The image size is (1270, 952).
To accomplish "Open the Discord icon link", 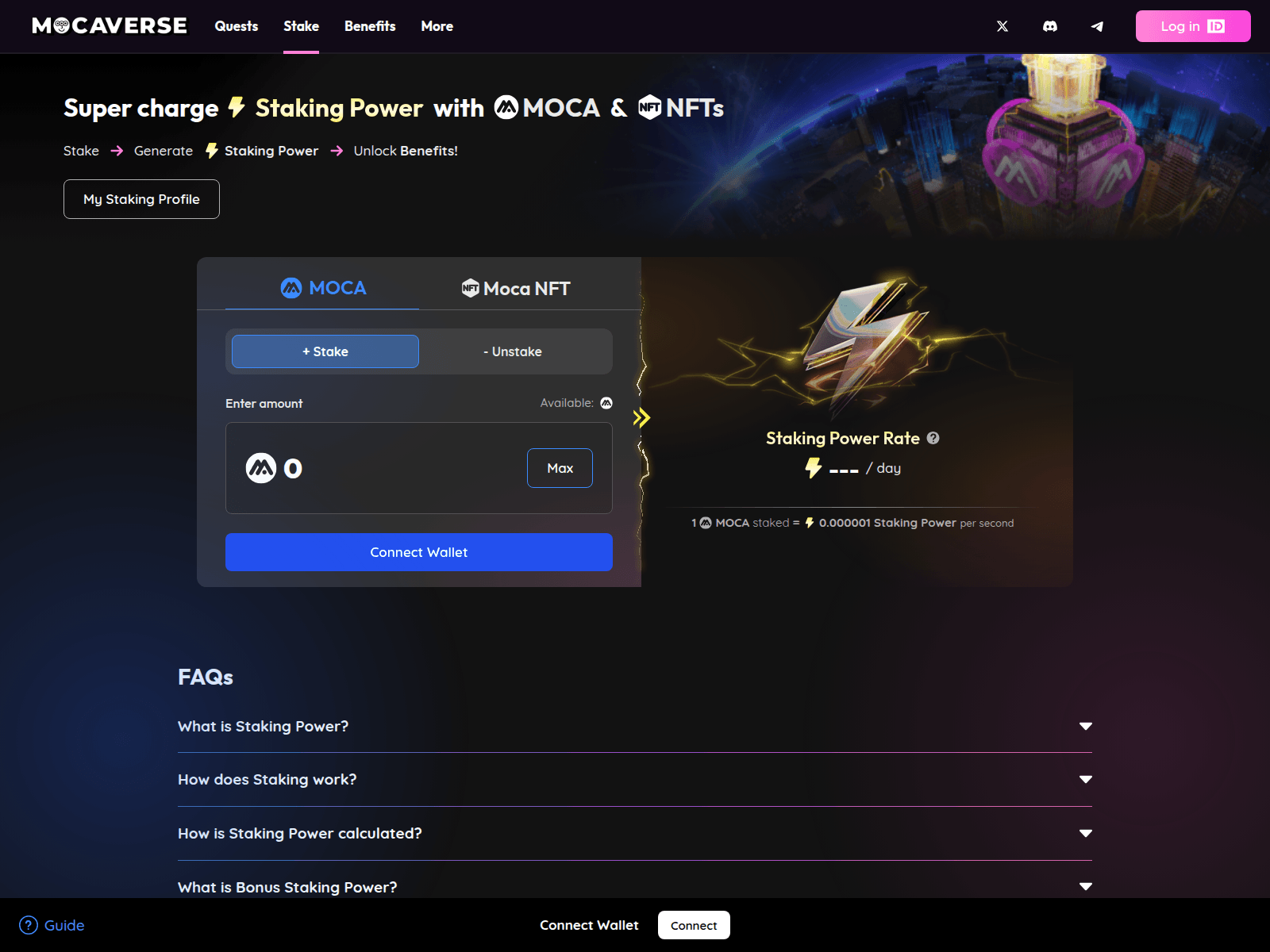I will point(1049,26).
